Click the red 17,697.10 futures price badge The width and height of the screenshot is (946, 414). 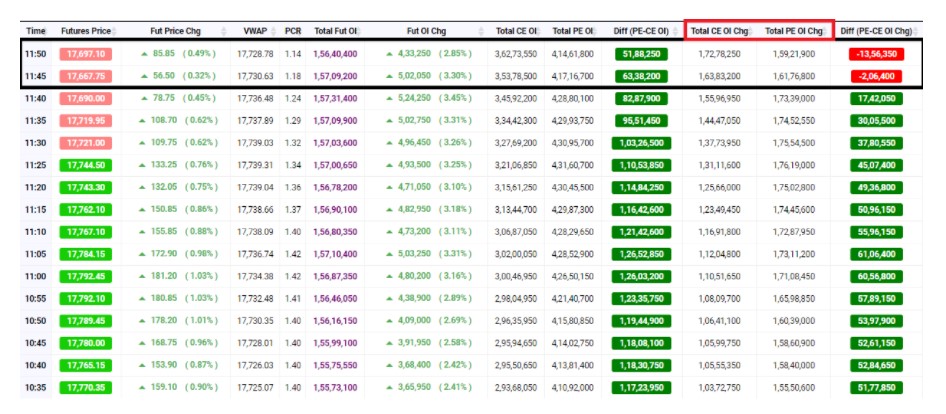click(85, 53)
